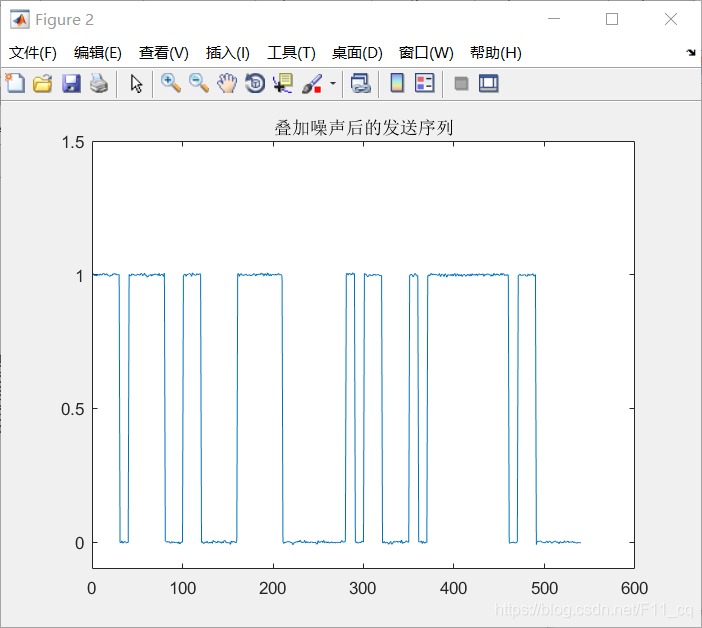Click the Link Plot icon
The width and height of the screenshot is (702, 628).
(361, 83)
